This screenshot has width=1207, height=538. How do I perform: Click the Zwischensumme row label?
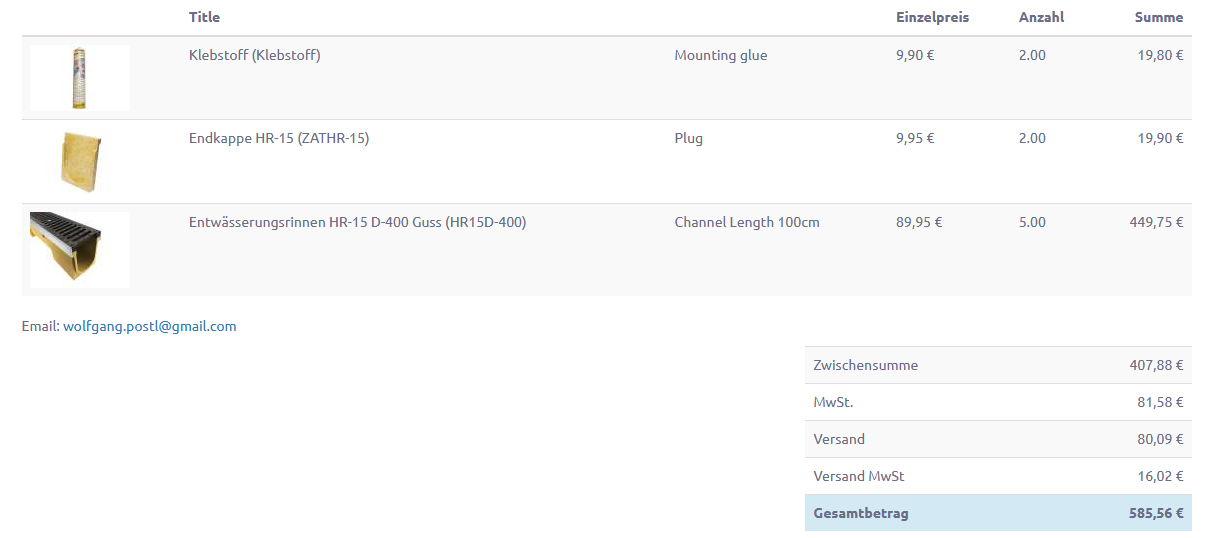[866, 365]
